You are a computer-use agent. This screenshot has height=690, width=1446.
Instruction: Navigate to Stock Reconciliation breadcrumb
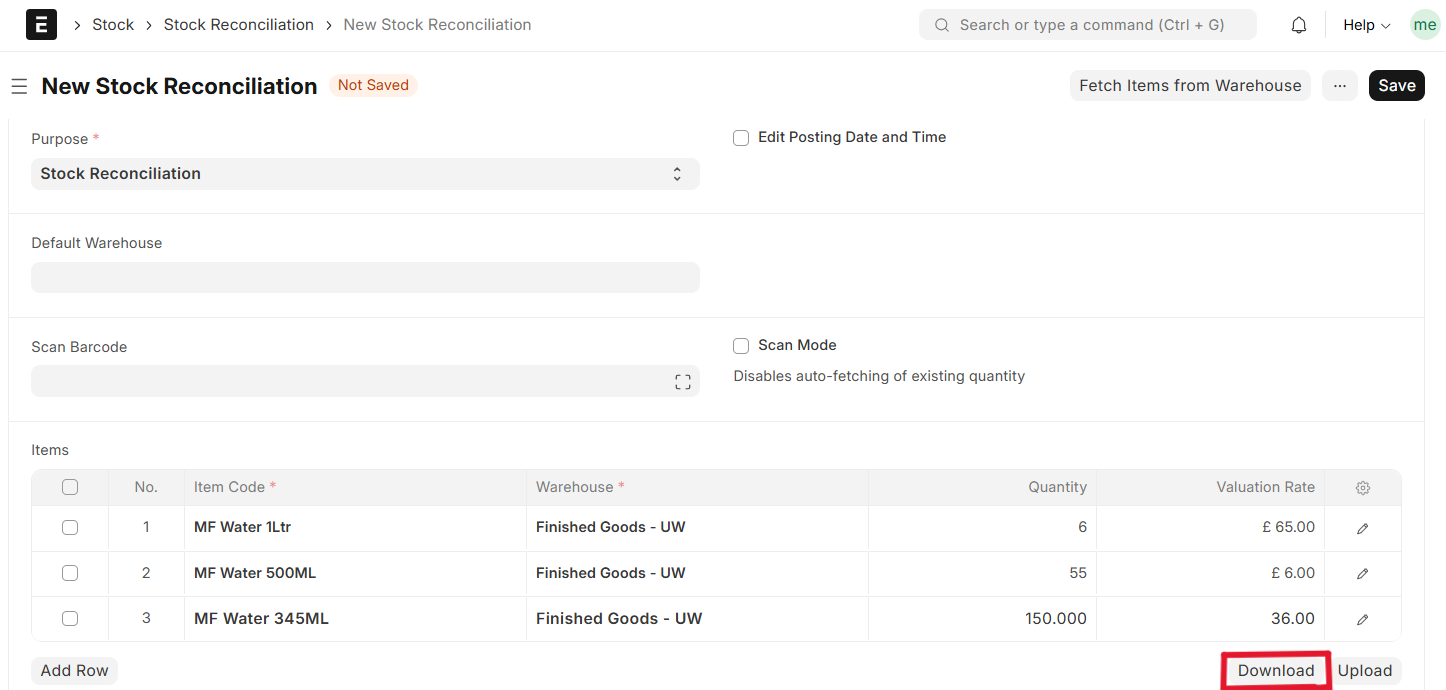238,25
